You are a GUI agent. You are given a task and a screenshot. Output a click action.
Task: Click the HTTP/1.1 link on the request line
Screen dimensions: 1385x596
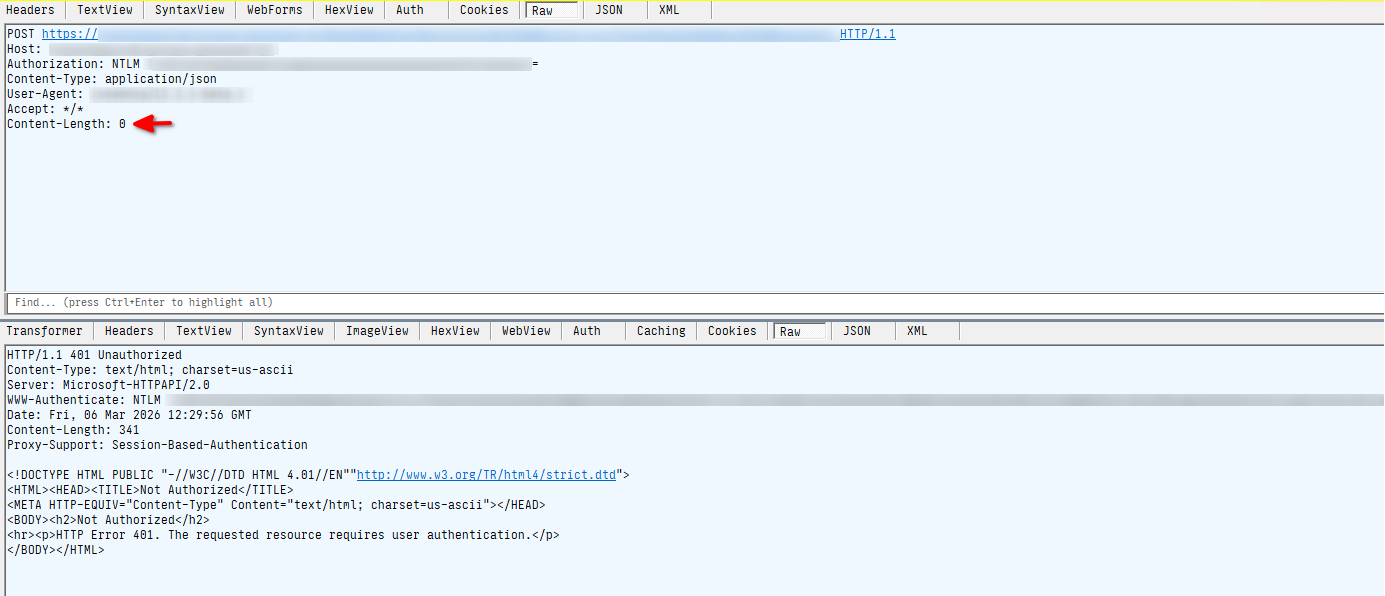coord(867,34)
